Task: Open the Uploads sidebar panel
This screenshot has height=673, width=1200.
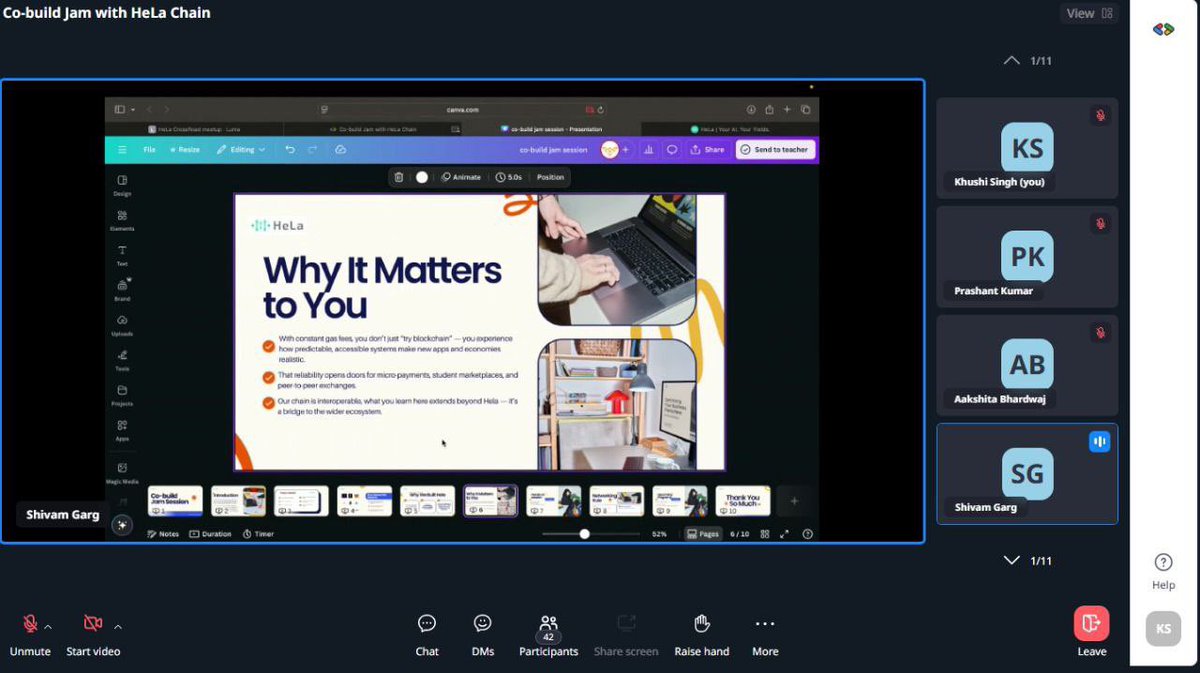Action: coord(122,325)
